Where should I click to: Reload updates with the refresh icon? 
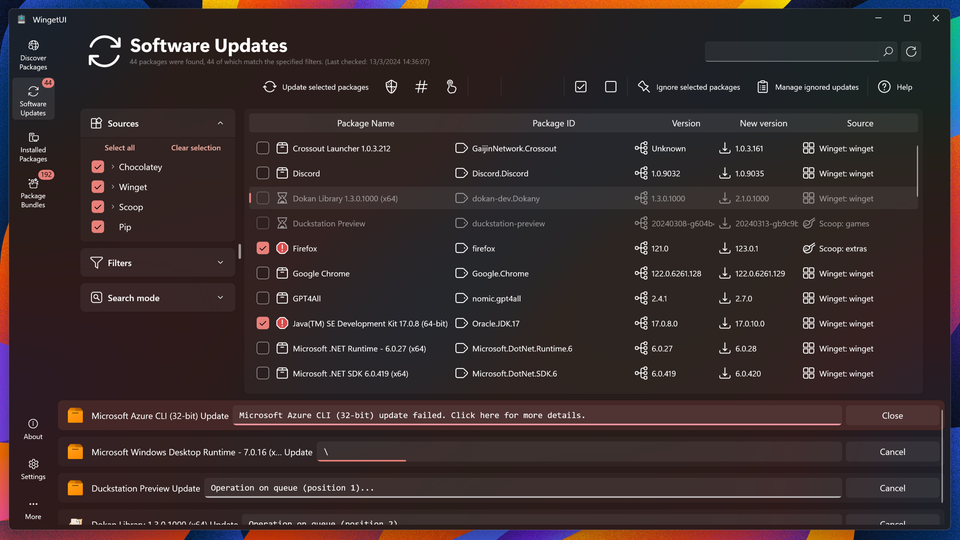[x=911, y=51]
